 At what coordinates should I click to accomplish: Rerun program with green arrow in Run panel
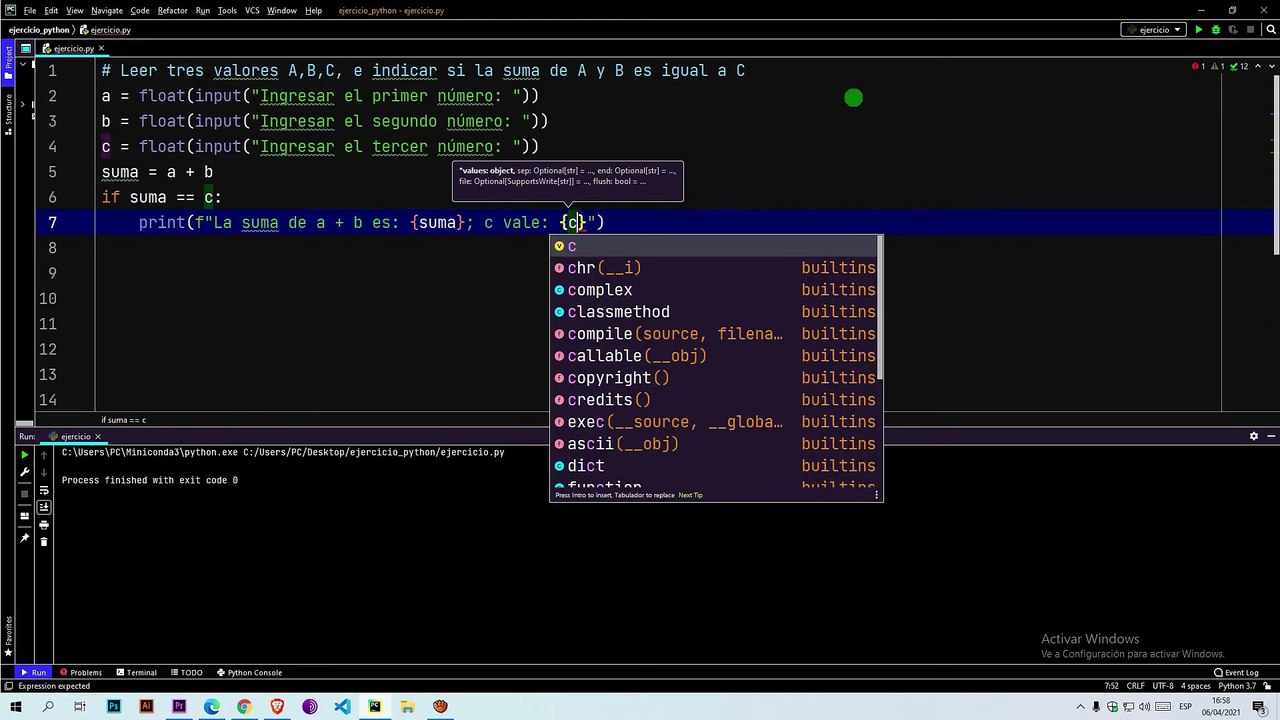[x=25, y=455]
